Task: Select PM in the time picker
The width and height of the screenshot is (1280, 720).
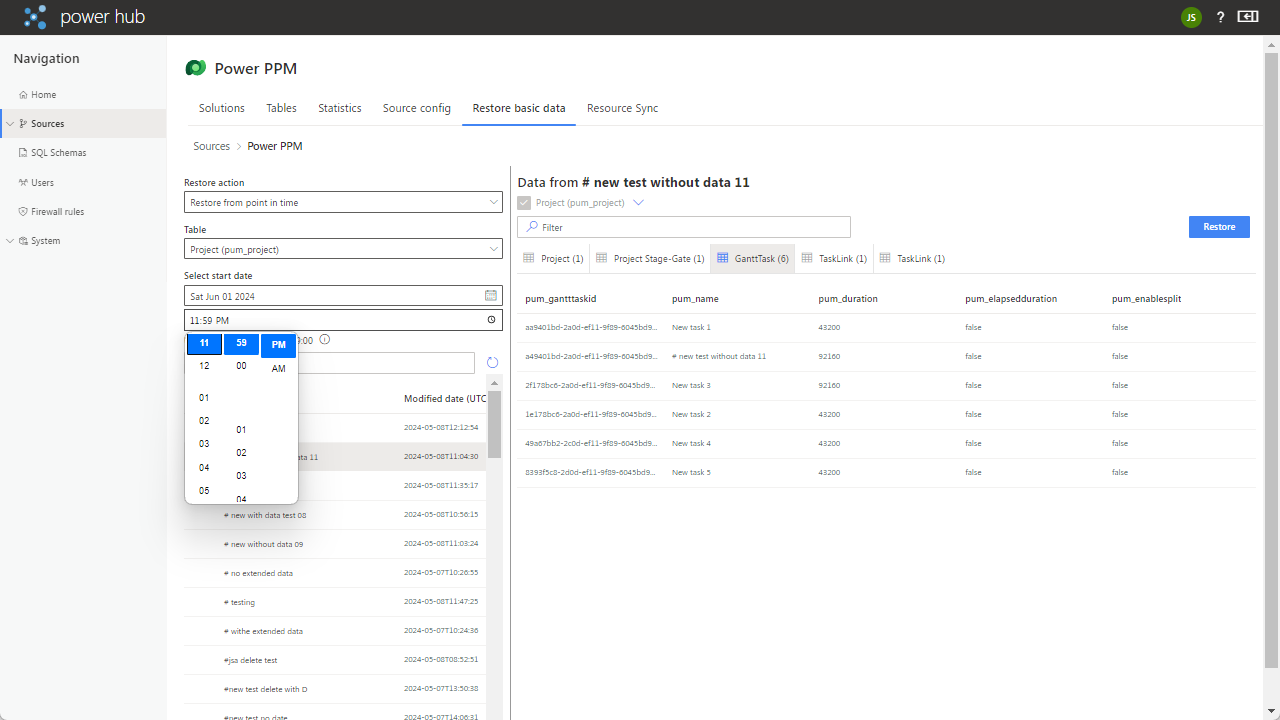Action: pos(278,345)
